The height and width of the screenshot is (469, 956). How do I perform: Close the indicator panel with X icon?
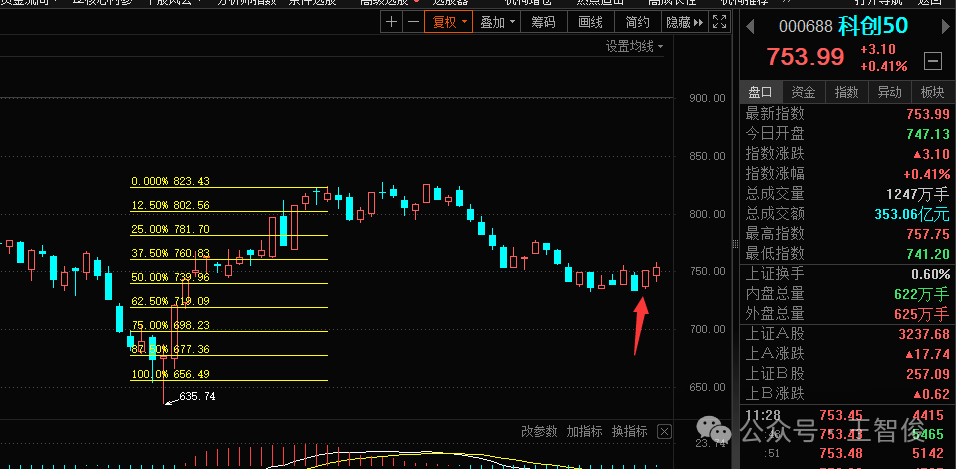[x=663, y=431]
